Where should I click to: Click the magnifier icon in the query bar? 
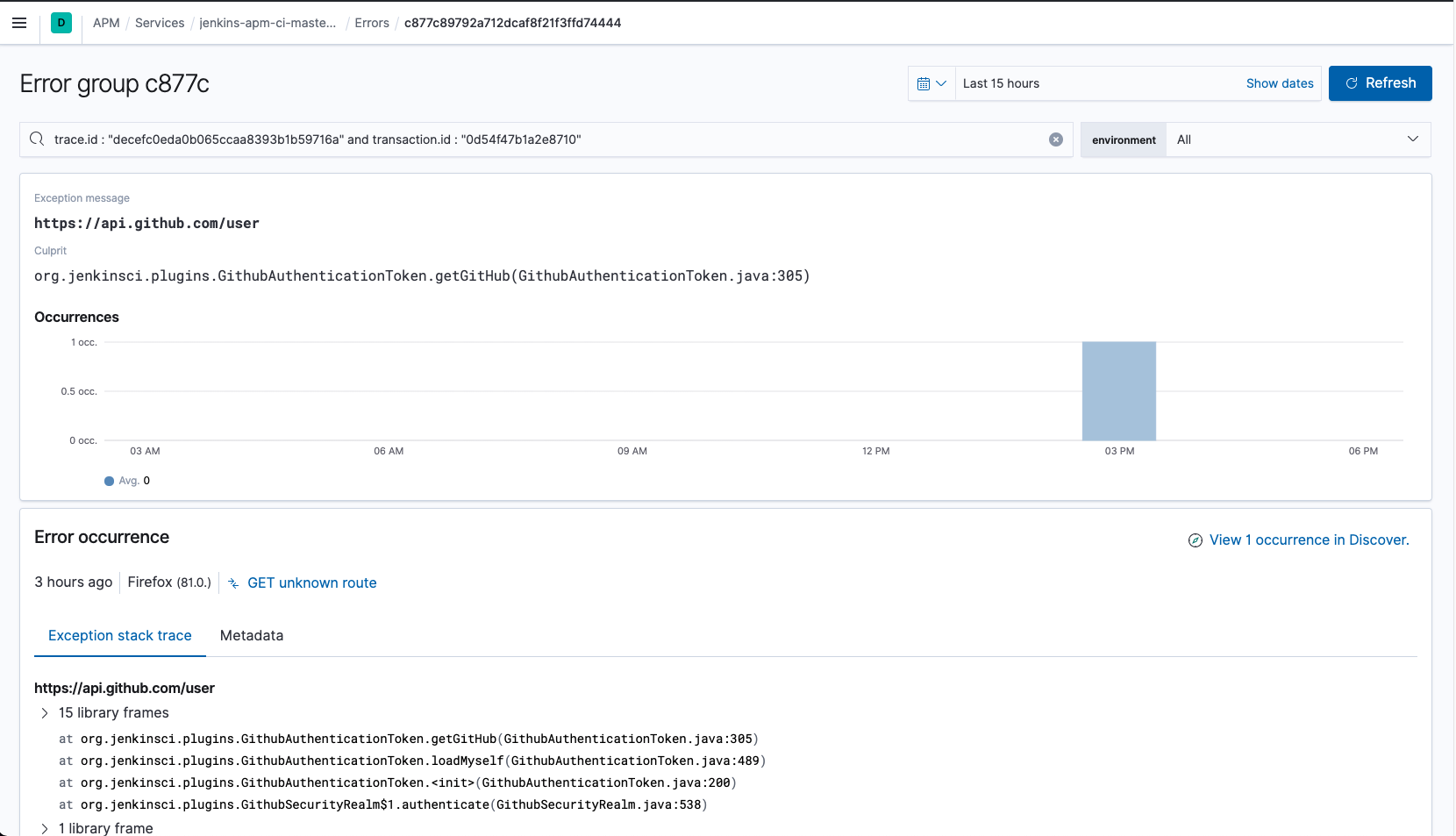click(36, 139)
